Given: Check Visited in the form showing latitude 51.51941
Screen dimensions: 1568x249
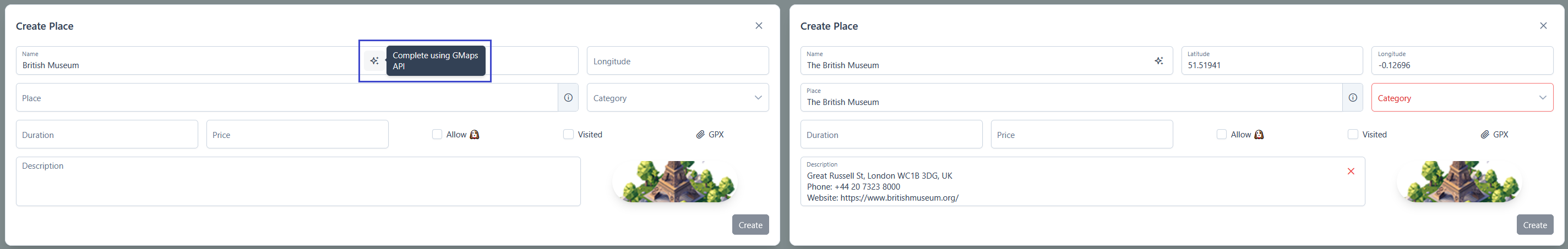Looking at the screenshot, I should pyautogui.click(x=1353, y=134).
